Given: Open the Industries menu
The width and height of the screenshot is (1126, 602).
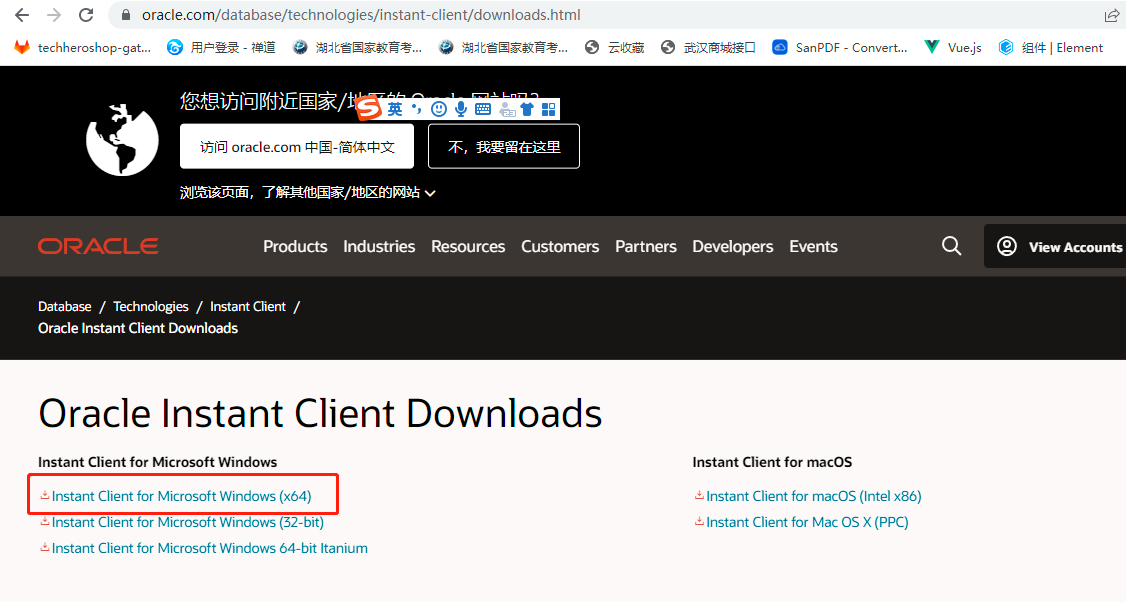Looking at the screenshot, I should click(x=379, y=246).
